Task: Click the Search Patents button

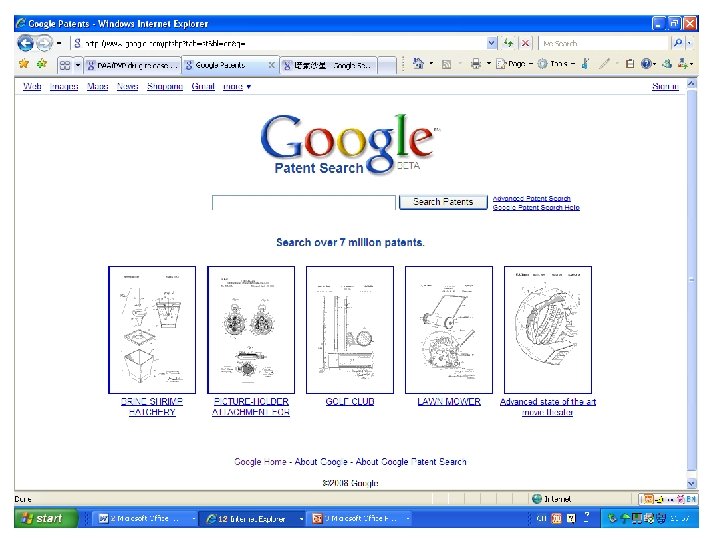Action: coord(443,202)
